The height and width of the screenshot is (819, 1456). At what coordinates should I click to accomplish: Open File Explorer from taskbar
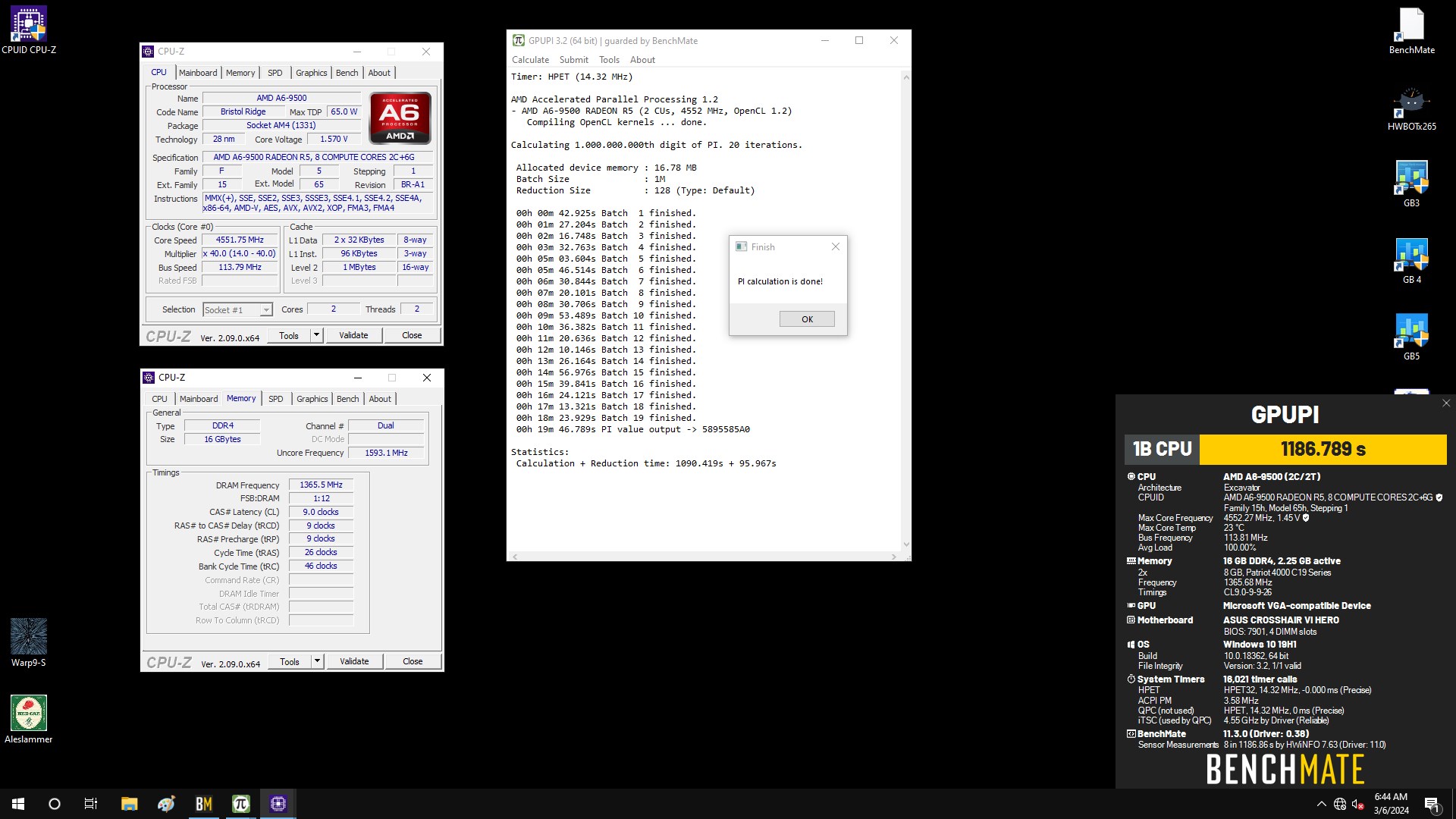pos(129,804)
